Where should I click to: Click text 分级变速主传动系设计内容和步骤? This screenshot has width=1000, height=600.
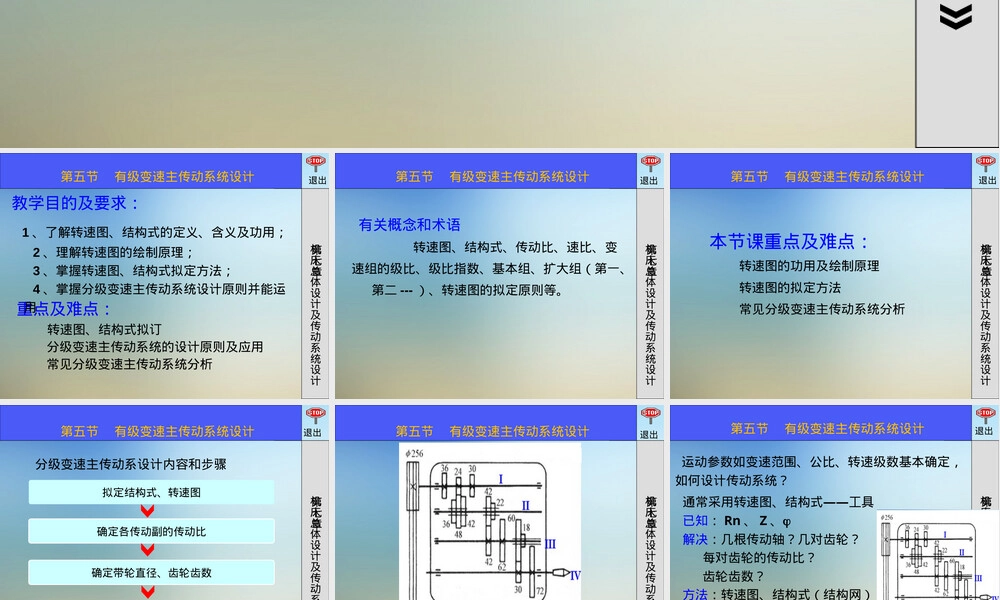point(131,464)
